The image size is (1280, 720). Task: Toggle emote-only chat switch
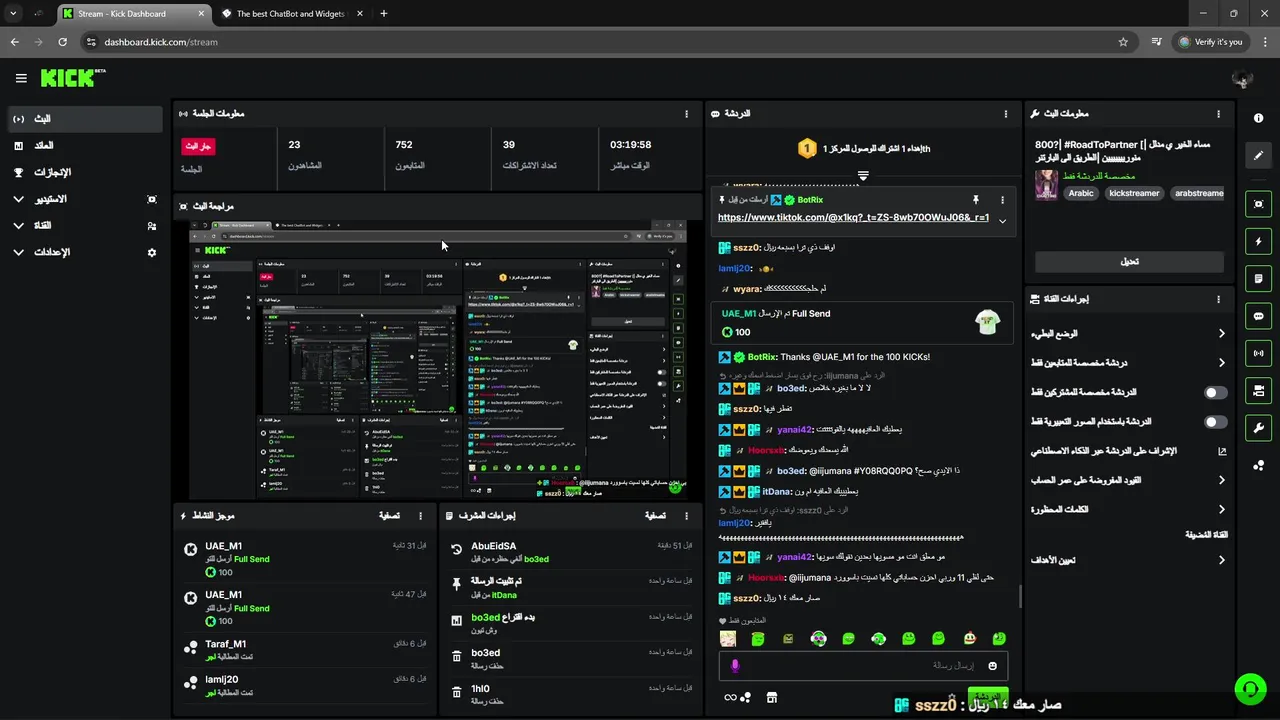1215,422
